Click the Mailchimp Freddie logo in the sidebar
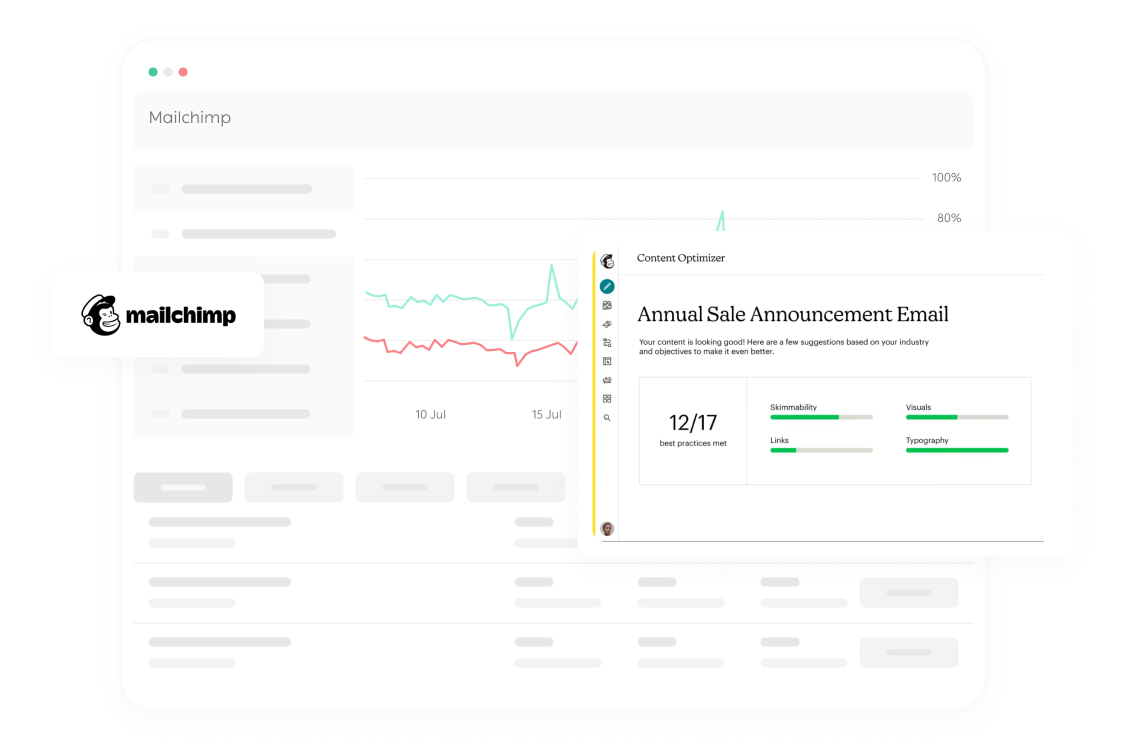This screenshot has width=1125, height=750. coord(607,261)
